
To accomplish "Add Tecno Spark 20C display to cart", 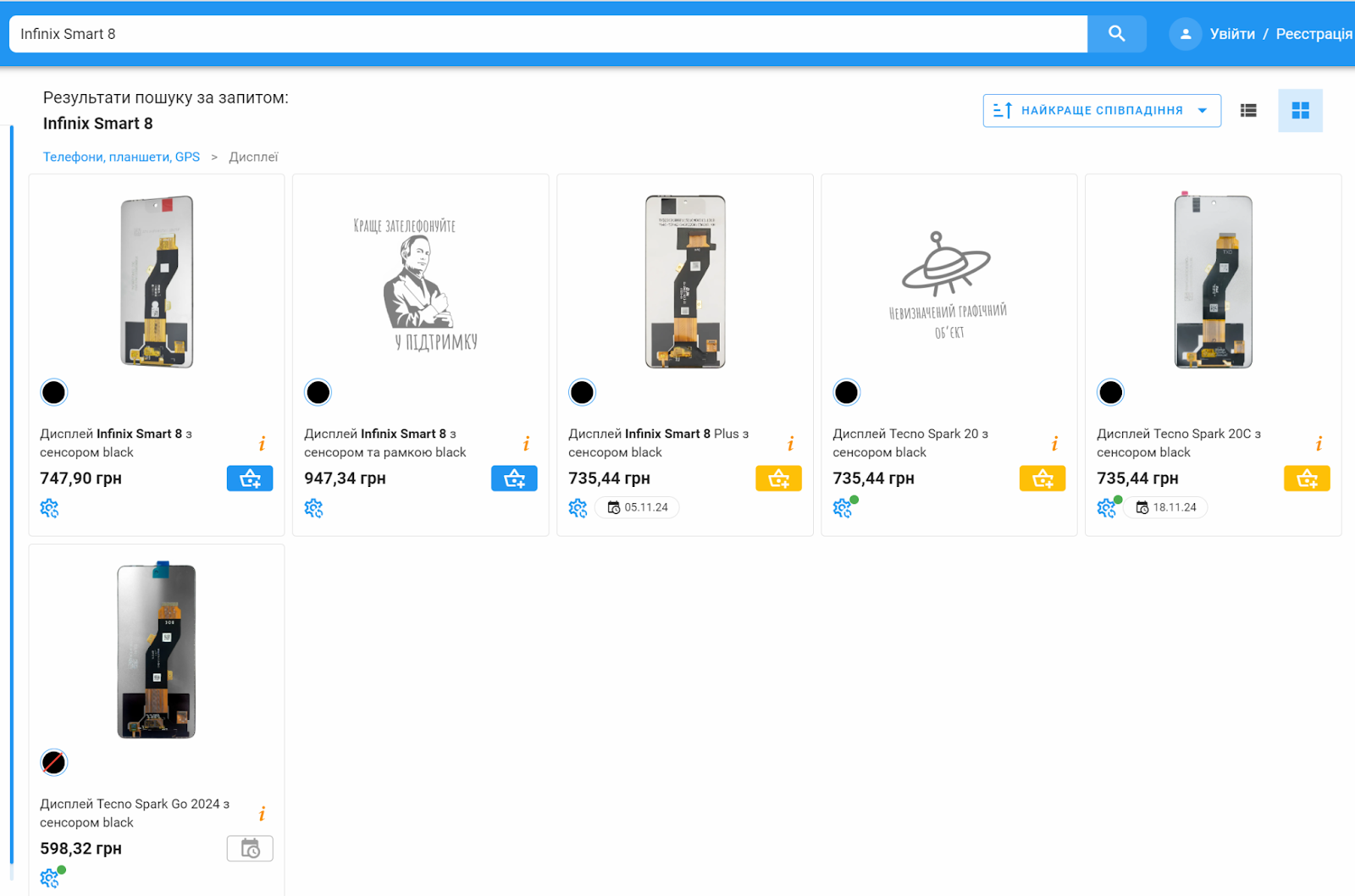I will click(1307, 478).
